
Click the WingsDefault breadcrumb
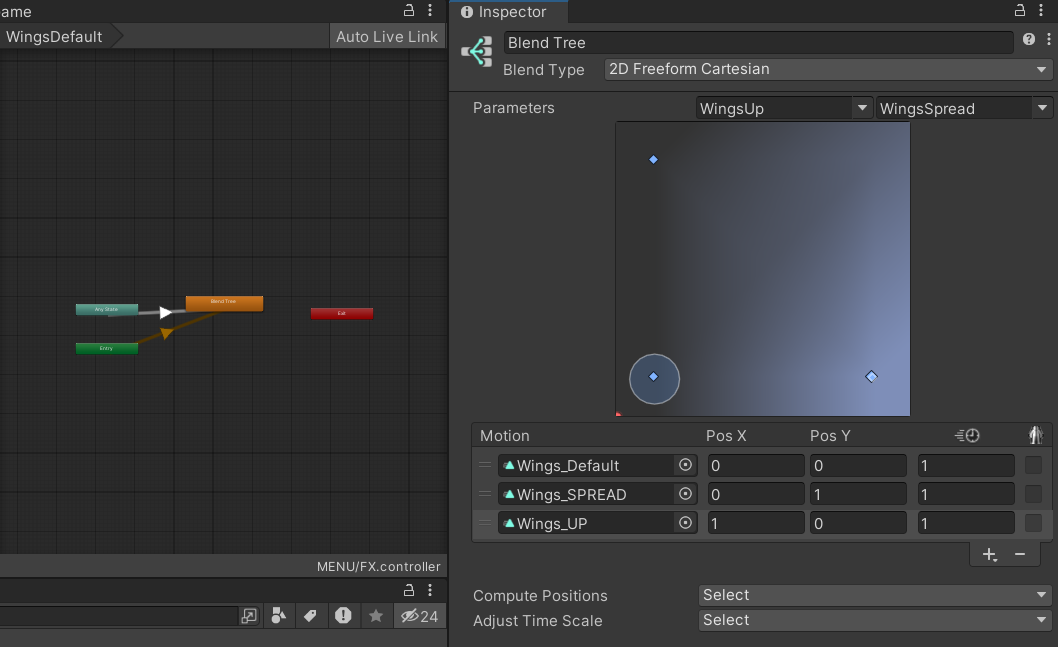57,36
